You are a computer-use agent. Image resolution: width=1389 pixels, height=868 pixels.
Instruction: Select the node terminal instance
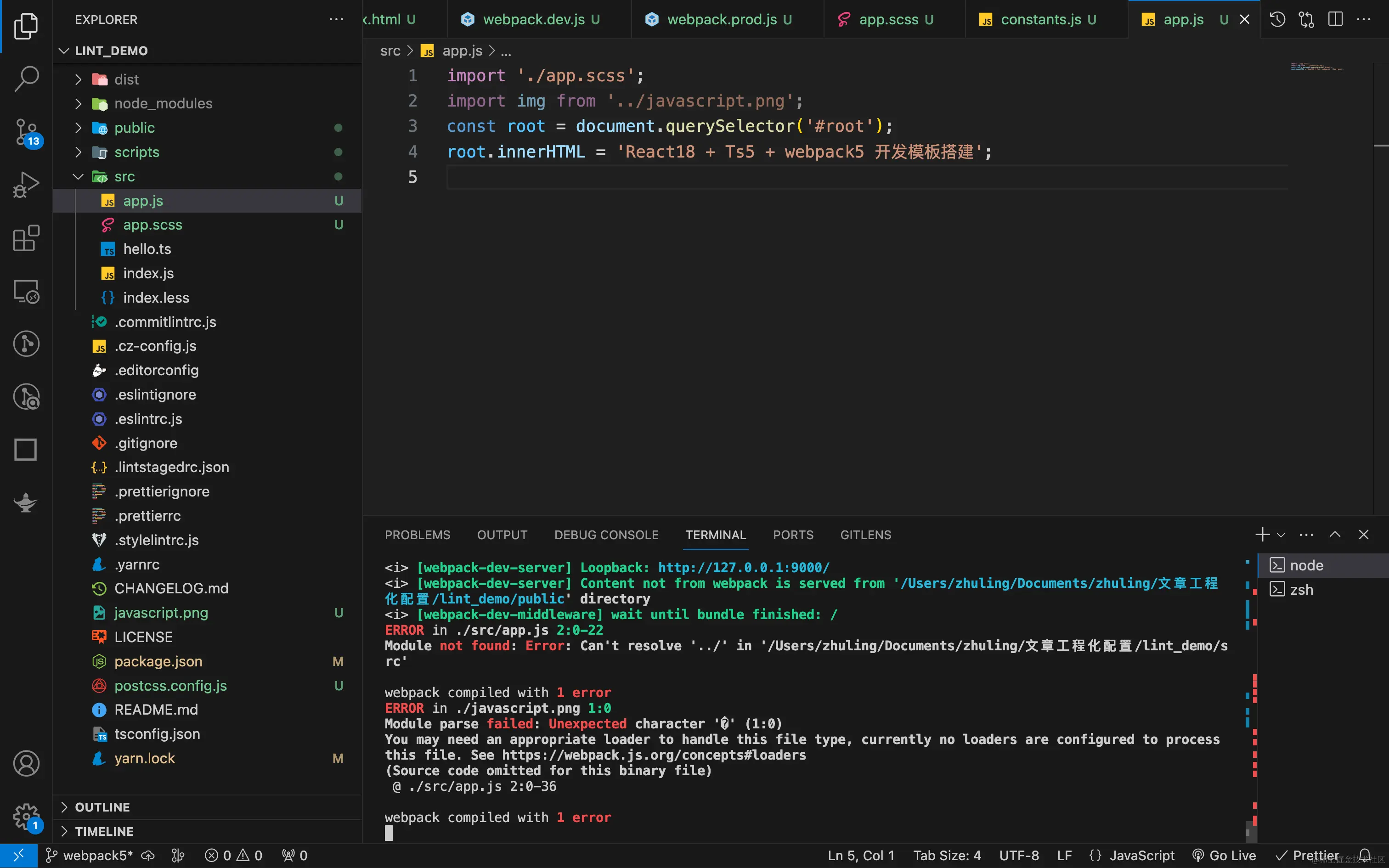coord(1322,565)
